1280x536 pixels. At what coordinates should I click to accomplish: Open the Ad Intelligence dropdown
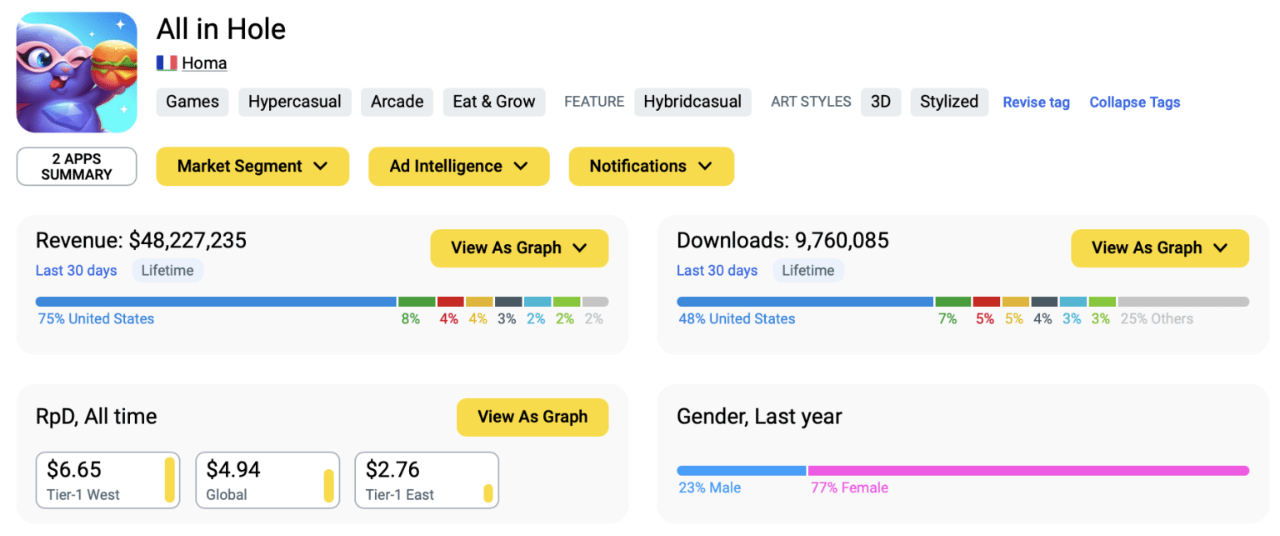click(x=458, y=166)
